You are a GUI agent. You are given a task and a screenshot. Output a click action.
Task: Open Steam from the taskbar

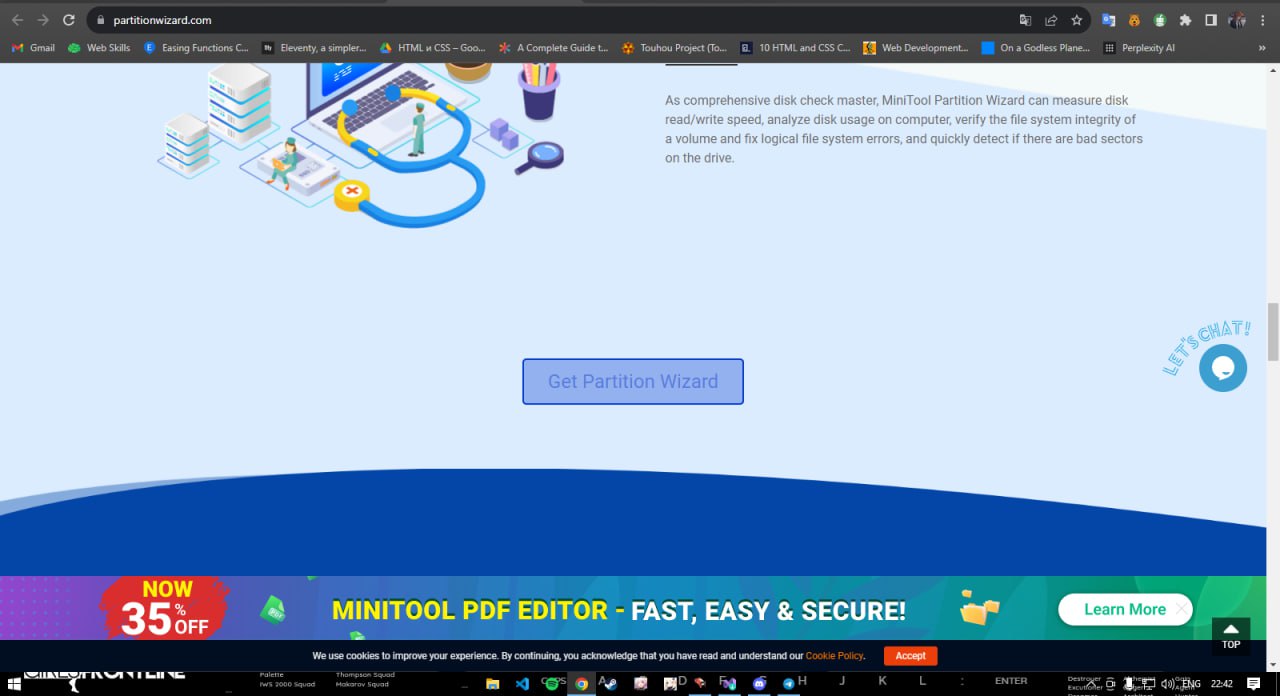611,684
